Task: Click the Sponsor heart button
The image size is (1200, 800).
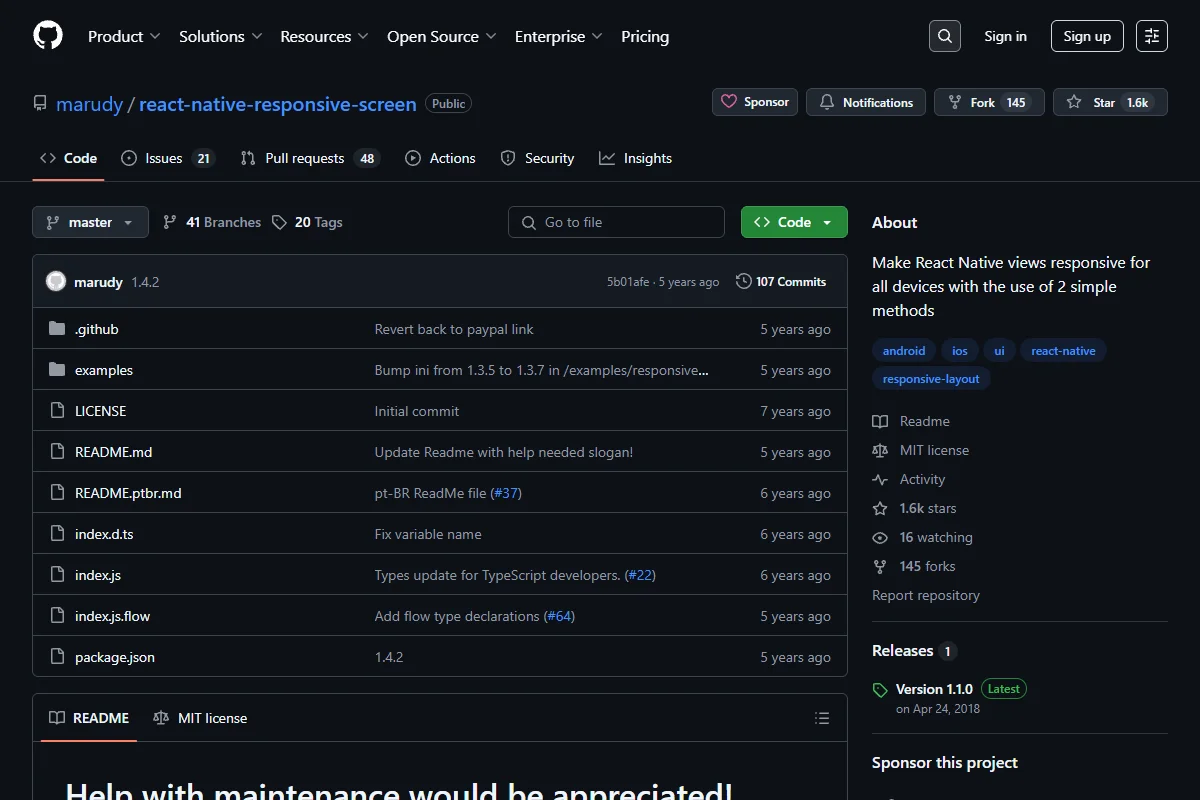Action: pyautogui.click(x=755, y=102)
